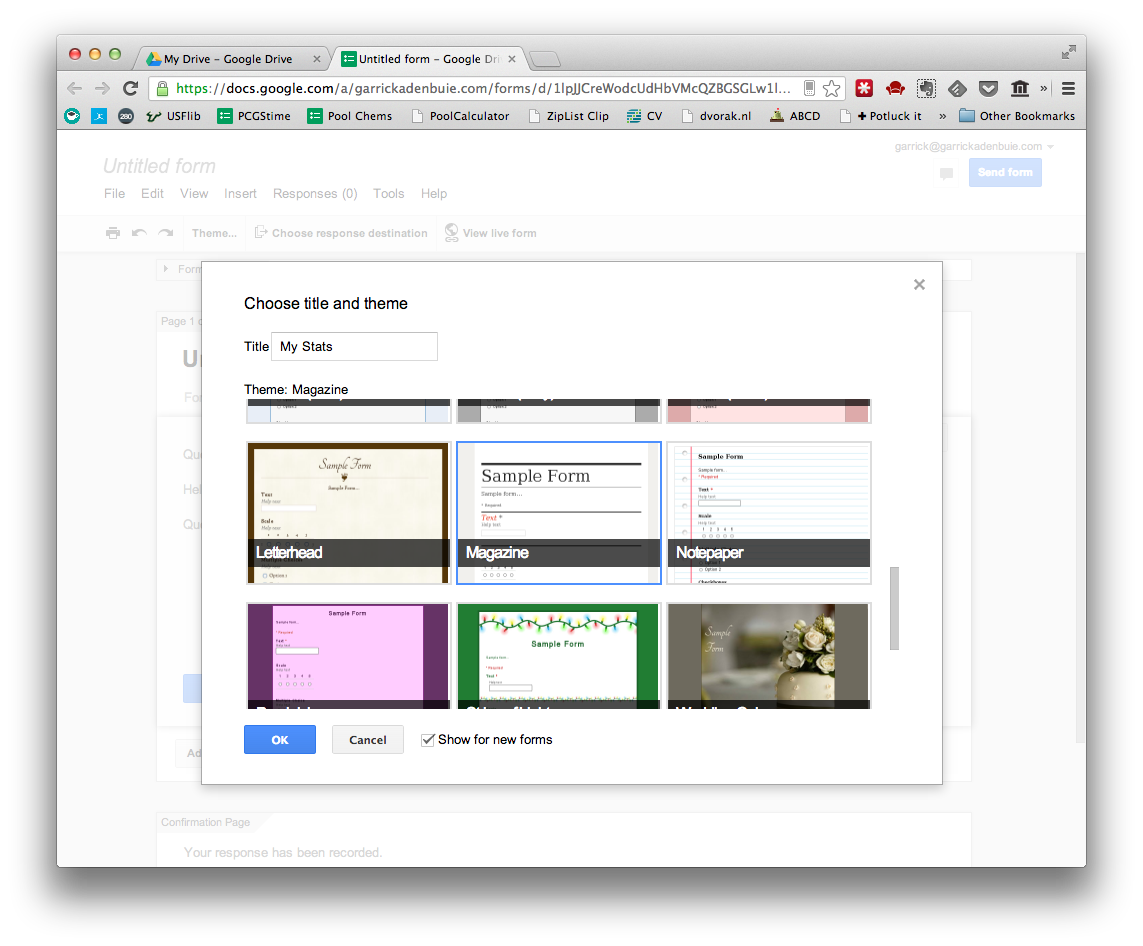Show more extensions with the chevron
The width and height of the screenshot is (1143, 946).
click(x=1044, y=89)
